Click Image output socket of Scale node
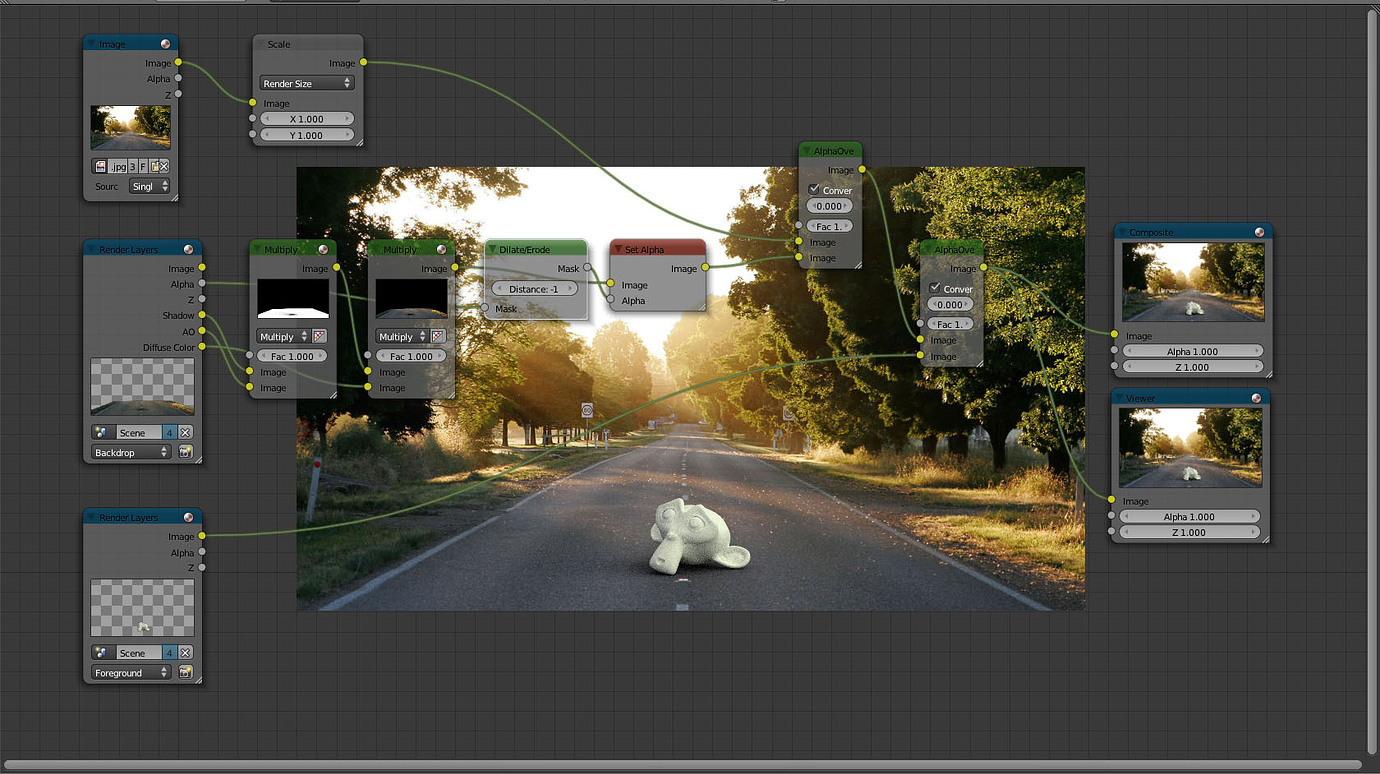 (x=363, y=63)
